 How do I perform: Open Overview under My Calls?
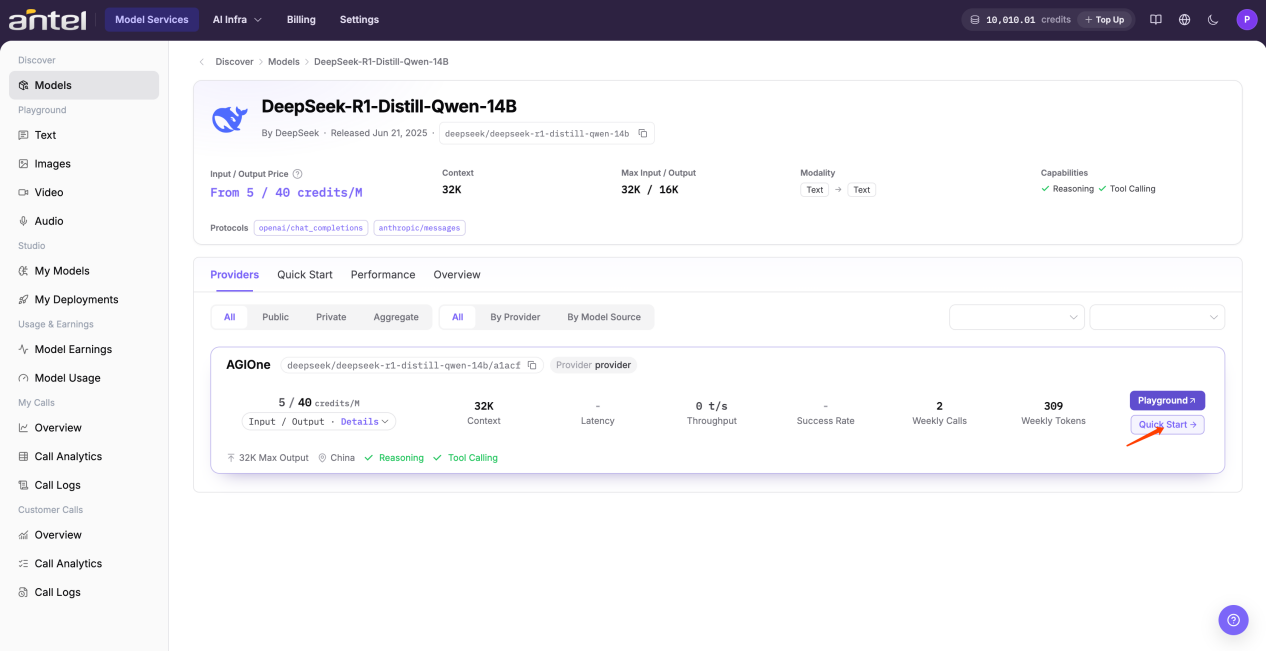point(84,428)
